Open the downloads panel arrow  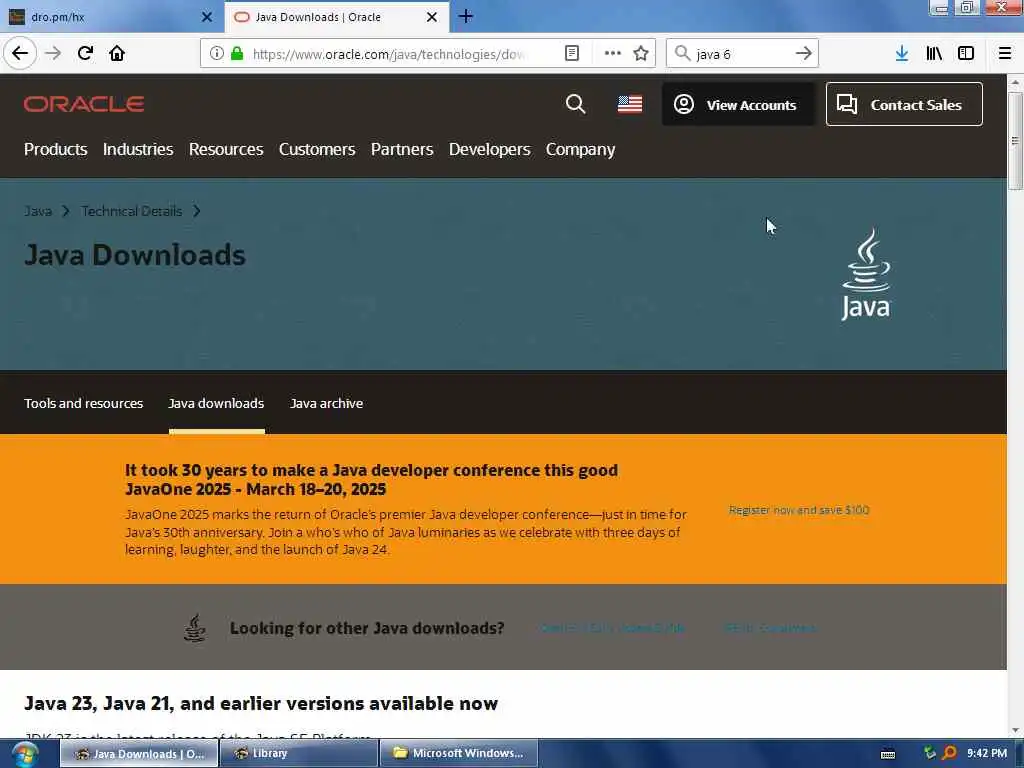click(x=902, y=54)
